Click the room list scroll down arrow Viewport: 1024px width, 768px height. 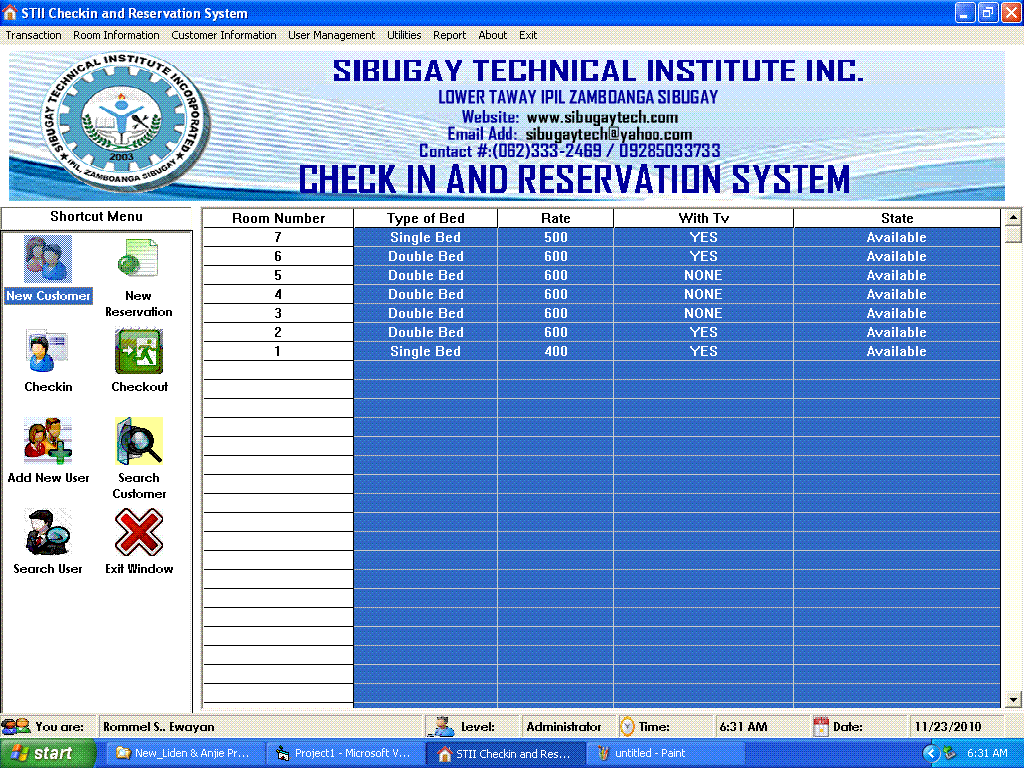pos(1012,699)
